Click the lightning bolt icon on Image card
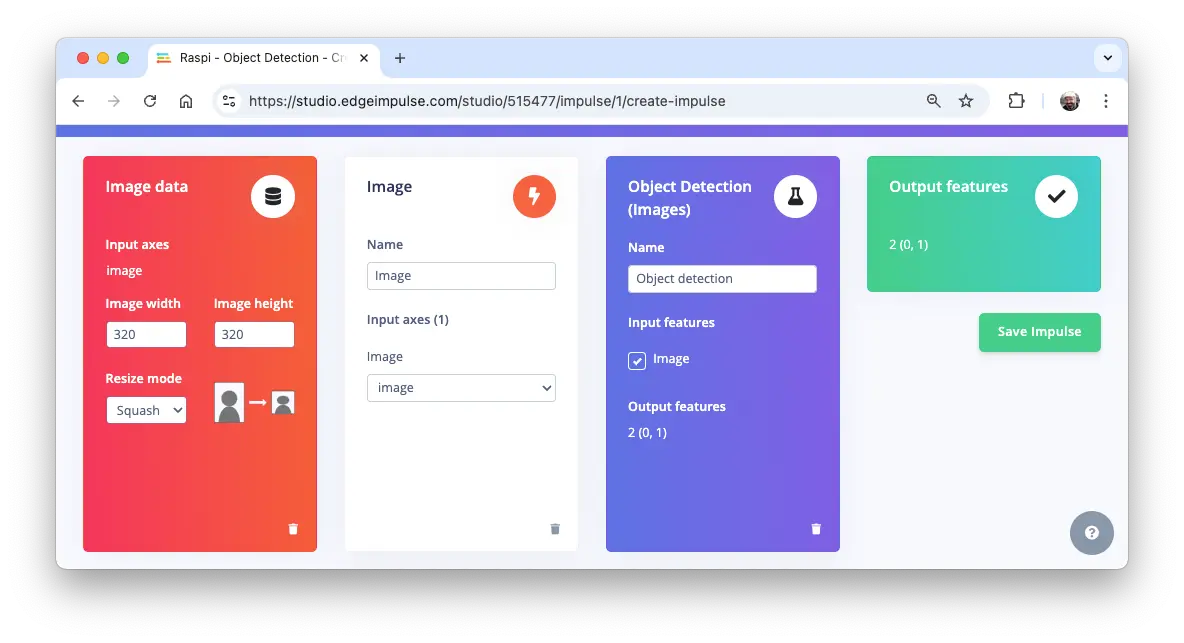 pyautogui.click(x=534, y=196)
